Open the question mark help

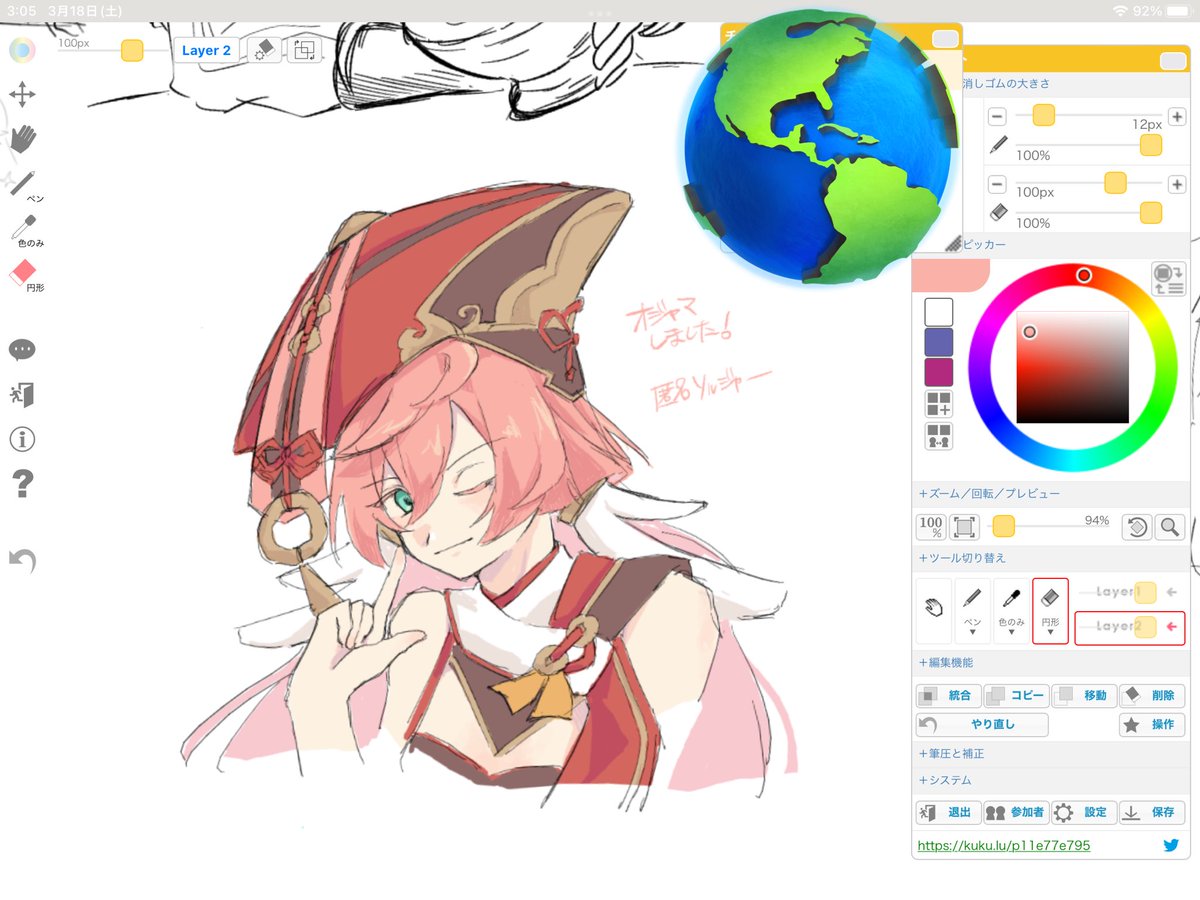pos(22,484)
